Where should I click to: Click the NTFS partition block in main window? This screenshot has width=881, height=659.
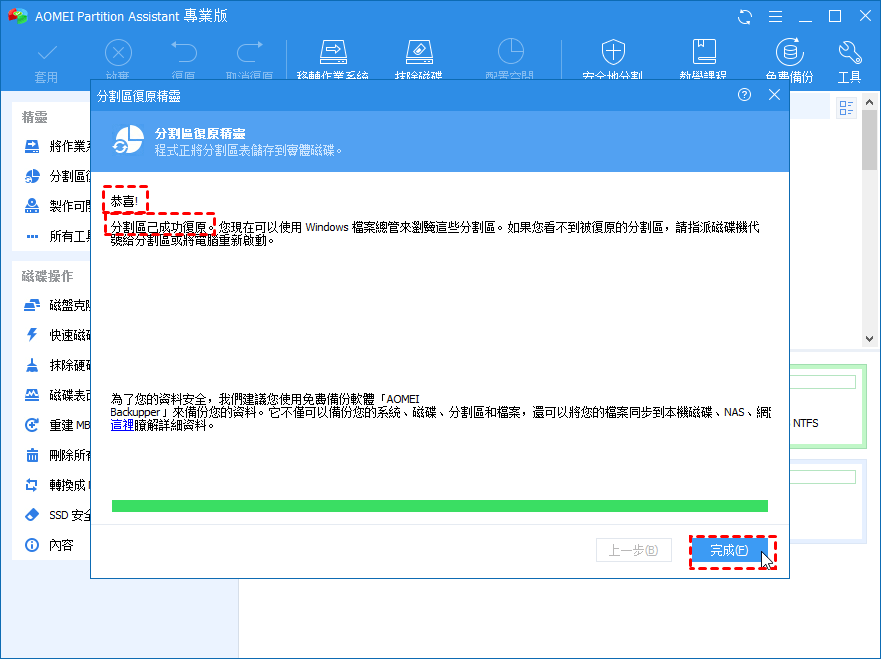(x=828, y=406)
